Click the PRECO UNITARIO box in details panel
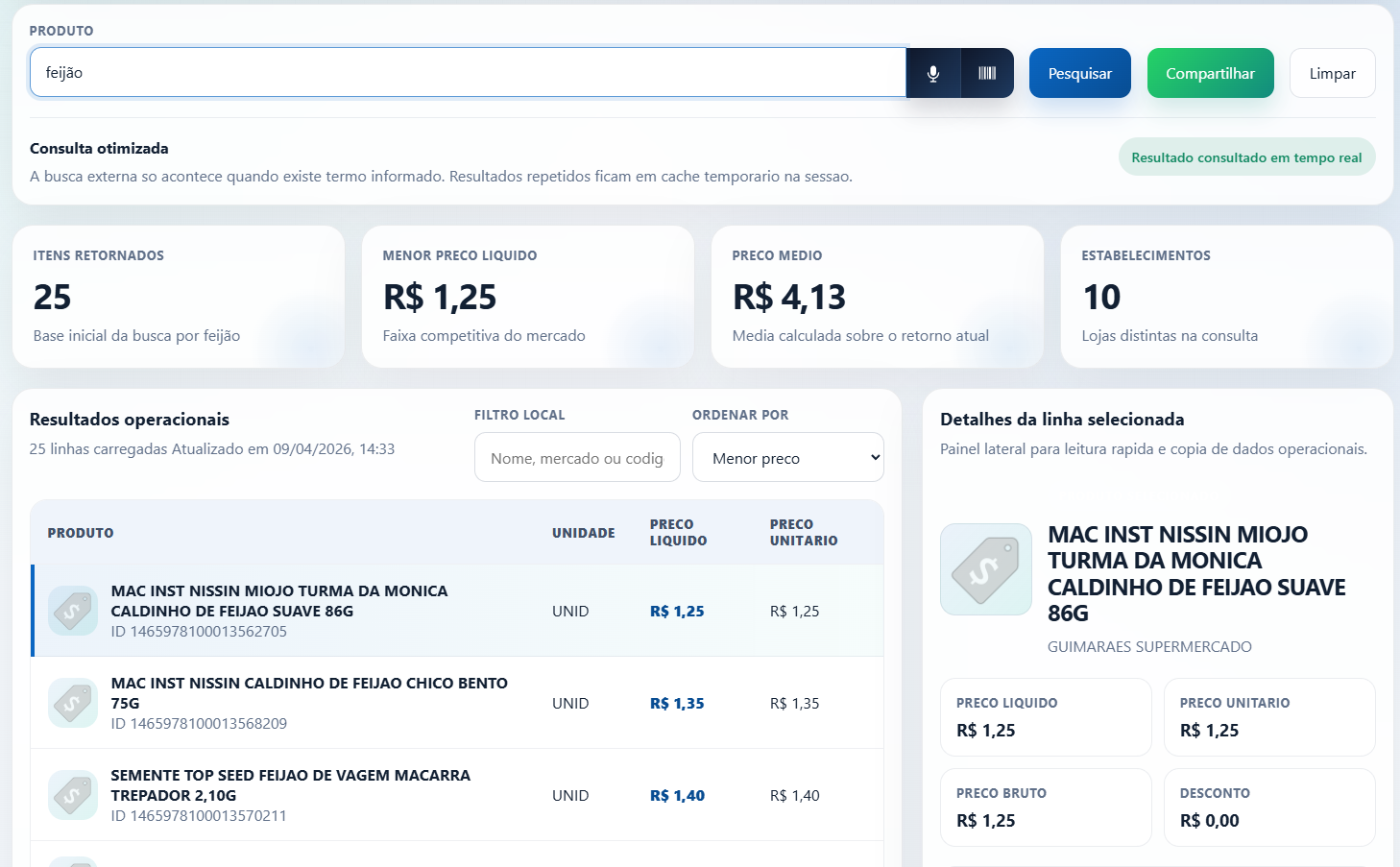Screen dimensions: 1400x867 tap(1269, 717)
